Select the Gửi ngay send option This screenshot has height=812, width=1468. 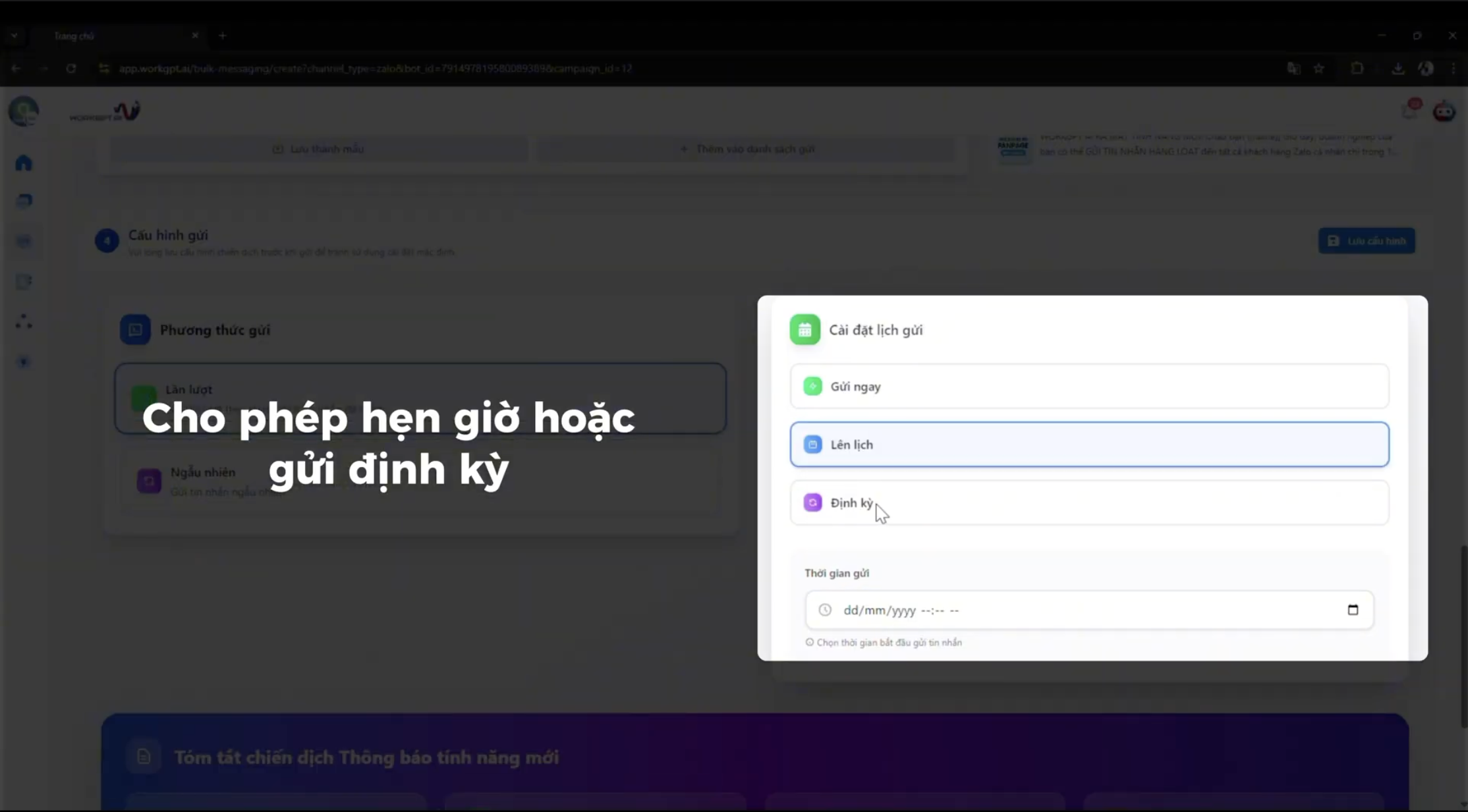(x=1089, y=387)
